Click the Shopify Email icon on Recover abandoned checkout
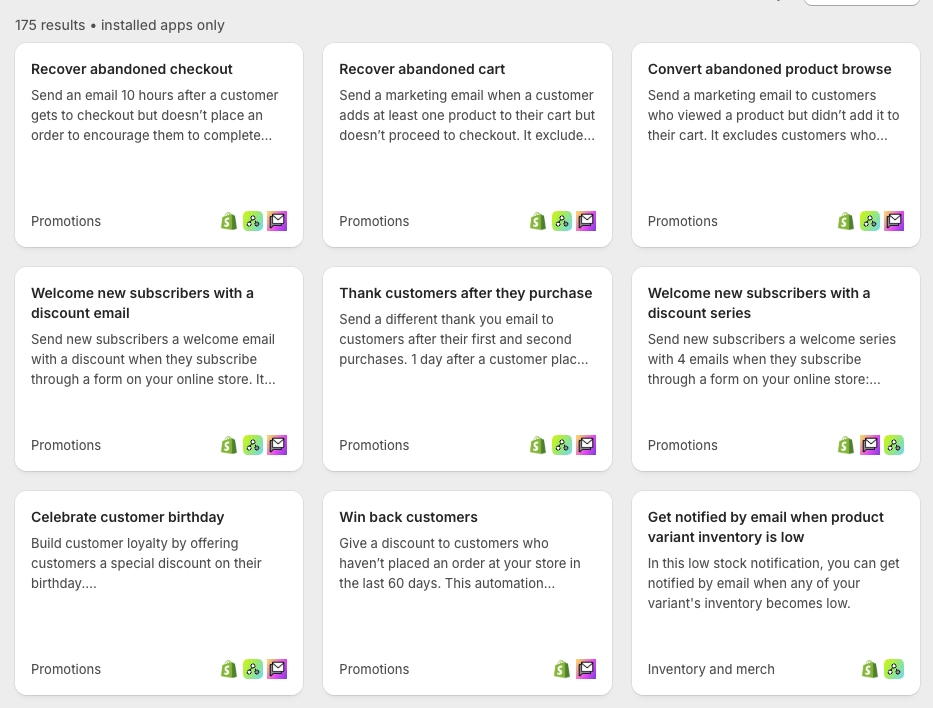This screenshot has width=933, height=708. (x=277, y=221)
